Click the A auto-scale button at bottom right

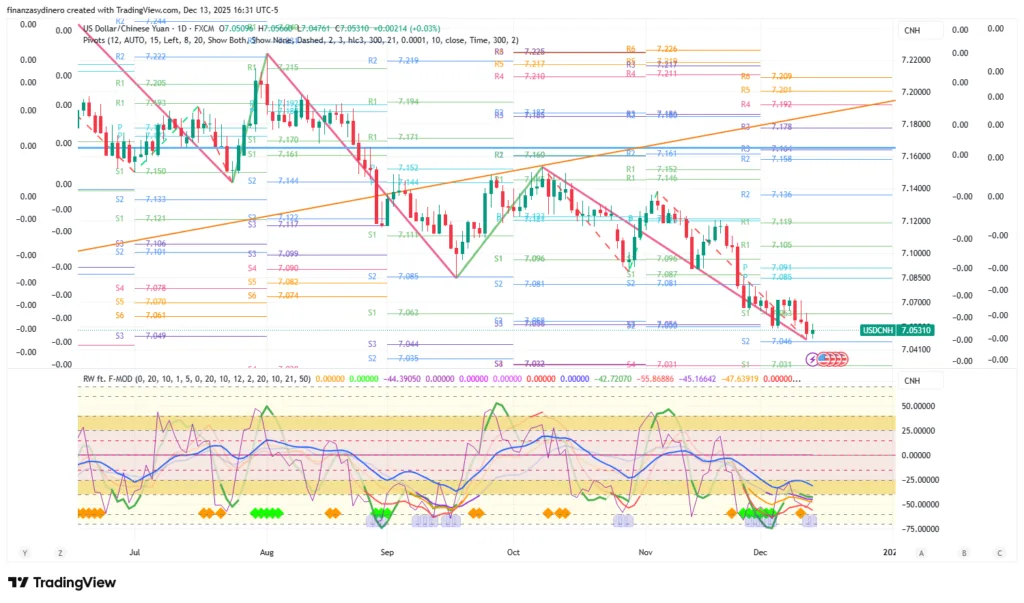pos(920,552)
